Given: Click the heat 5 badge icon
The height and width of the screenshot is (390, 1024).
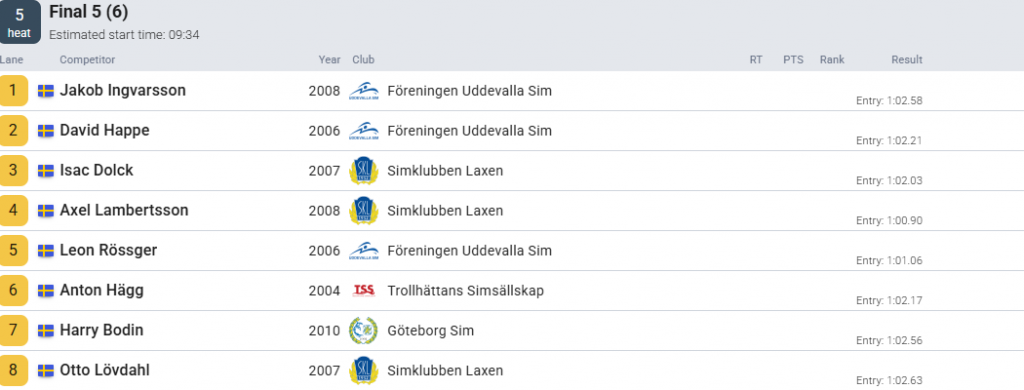Looking at the screenshot, I should click(x=20, y=22).
